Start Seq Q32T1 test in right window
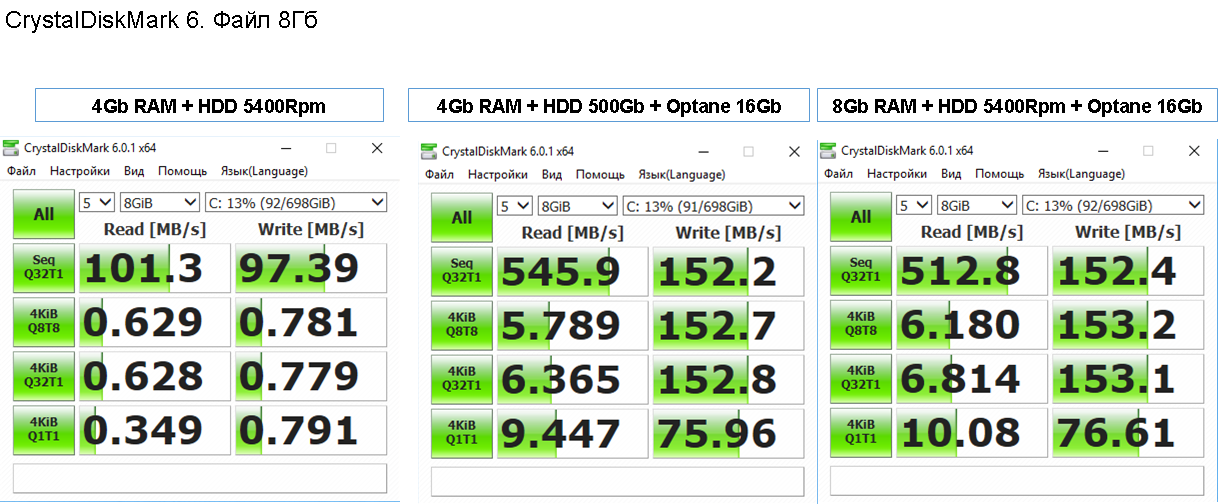Screen dimensions: 1218x504 point(861,270)
